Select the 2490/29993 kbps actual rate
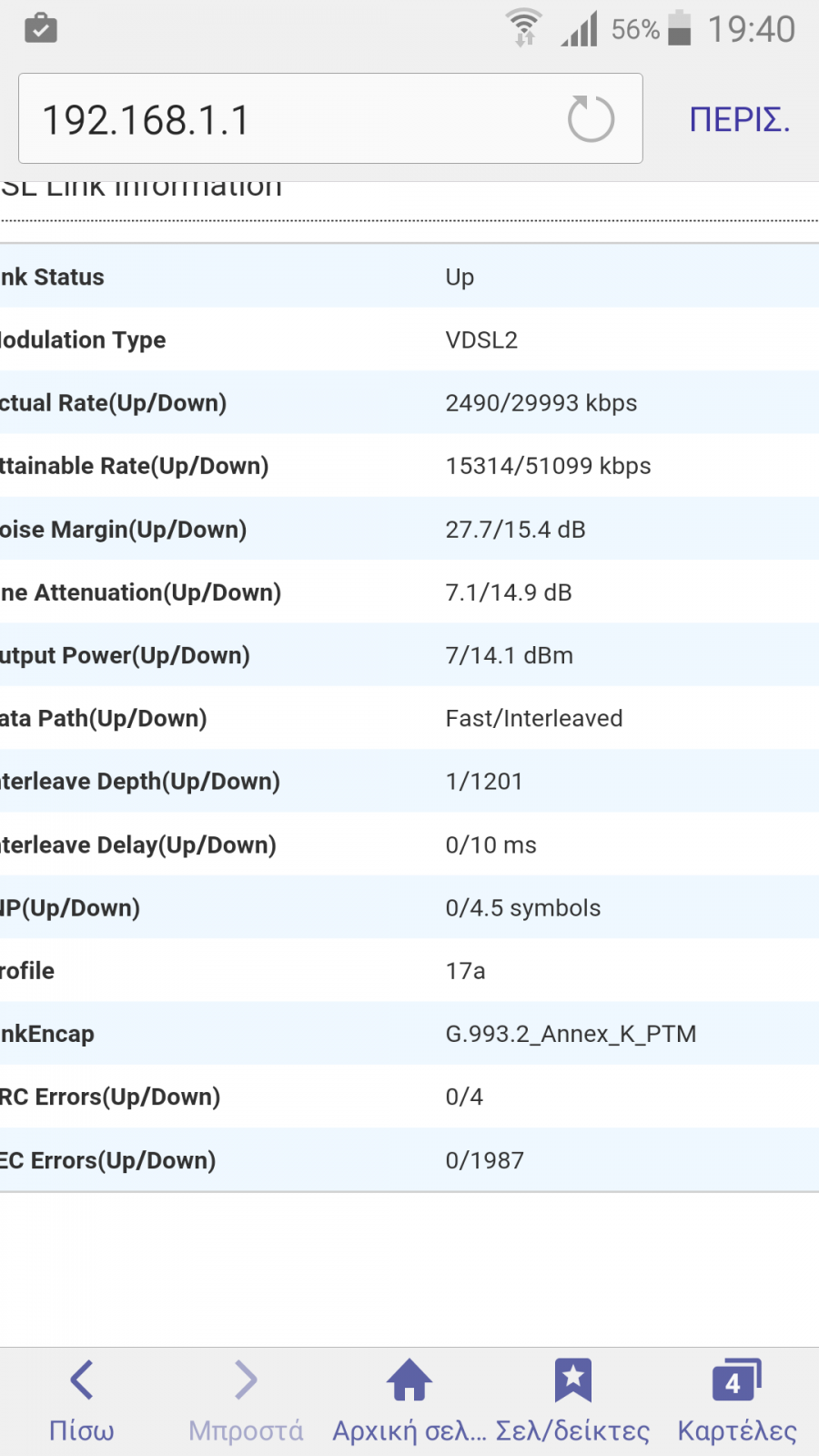This screenshot has height=1456, width=819. [541, 403]
